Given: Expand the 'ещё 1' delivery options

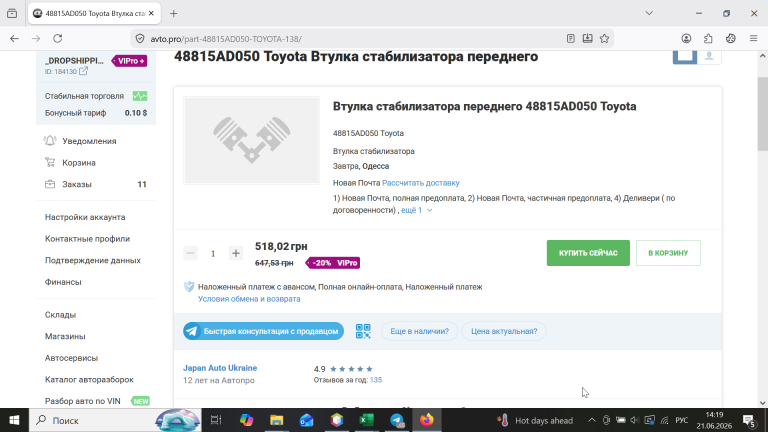Looking at the screenshot, I should (x=416, y=210).
